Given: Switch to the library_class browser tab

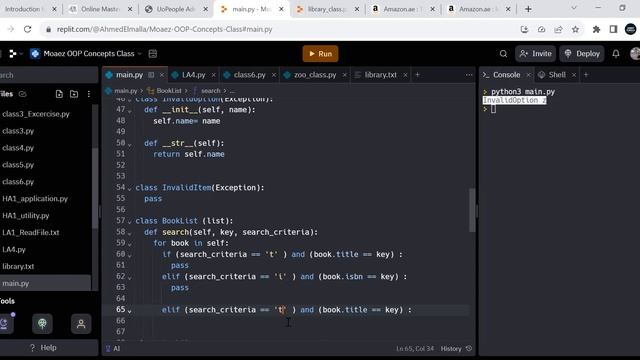Looking at the screenshot, I should tap(328, 9).
